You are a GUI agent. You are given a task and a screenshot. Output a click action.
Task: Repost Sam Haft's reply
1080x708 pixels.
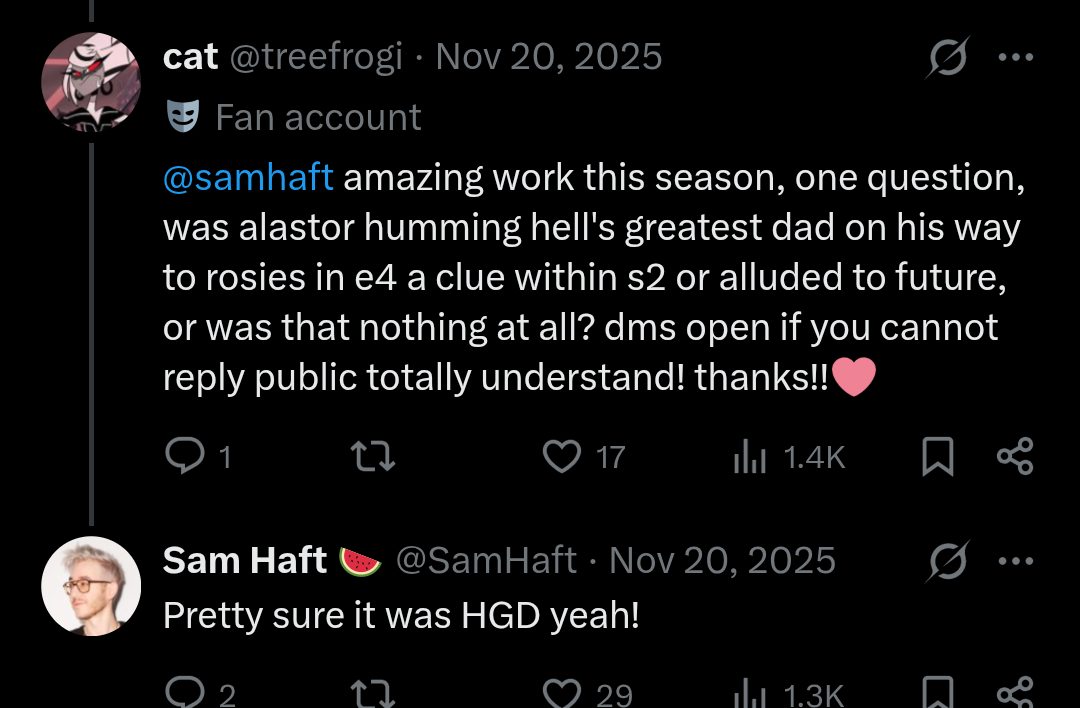[x=375, y=693]
